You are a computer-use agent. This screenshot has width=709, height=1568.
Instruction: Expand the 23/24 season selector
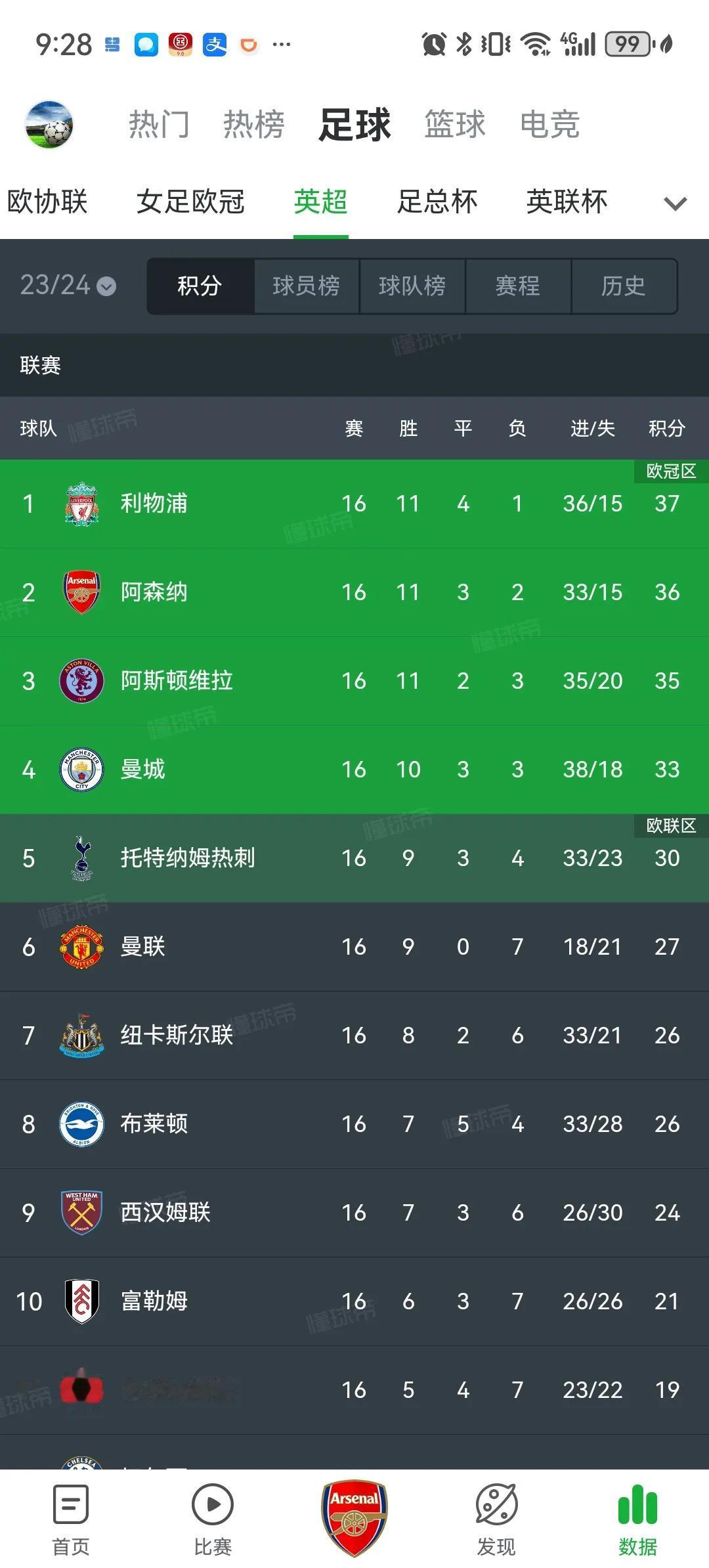tap(66, 286)
